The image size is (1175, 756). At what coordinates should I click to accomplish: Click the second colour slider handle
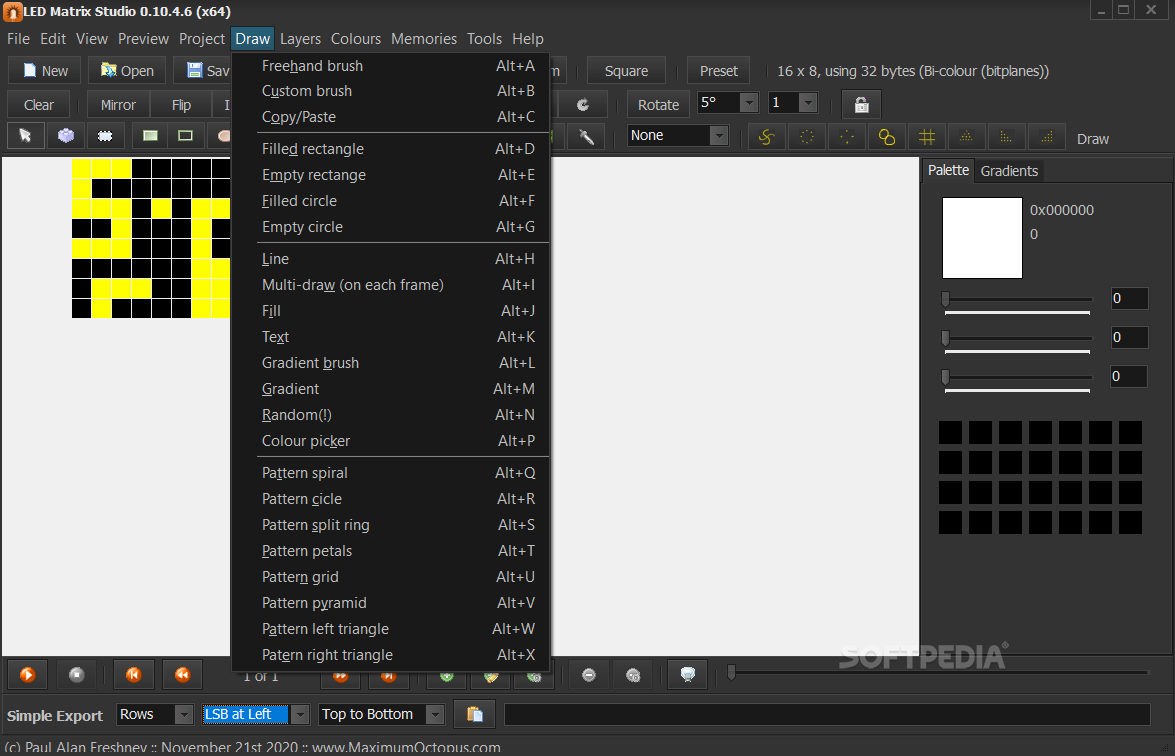[x=946, y=338]
